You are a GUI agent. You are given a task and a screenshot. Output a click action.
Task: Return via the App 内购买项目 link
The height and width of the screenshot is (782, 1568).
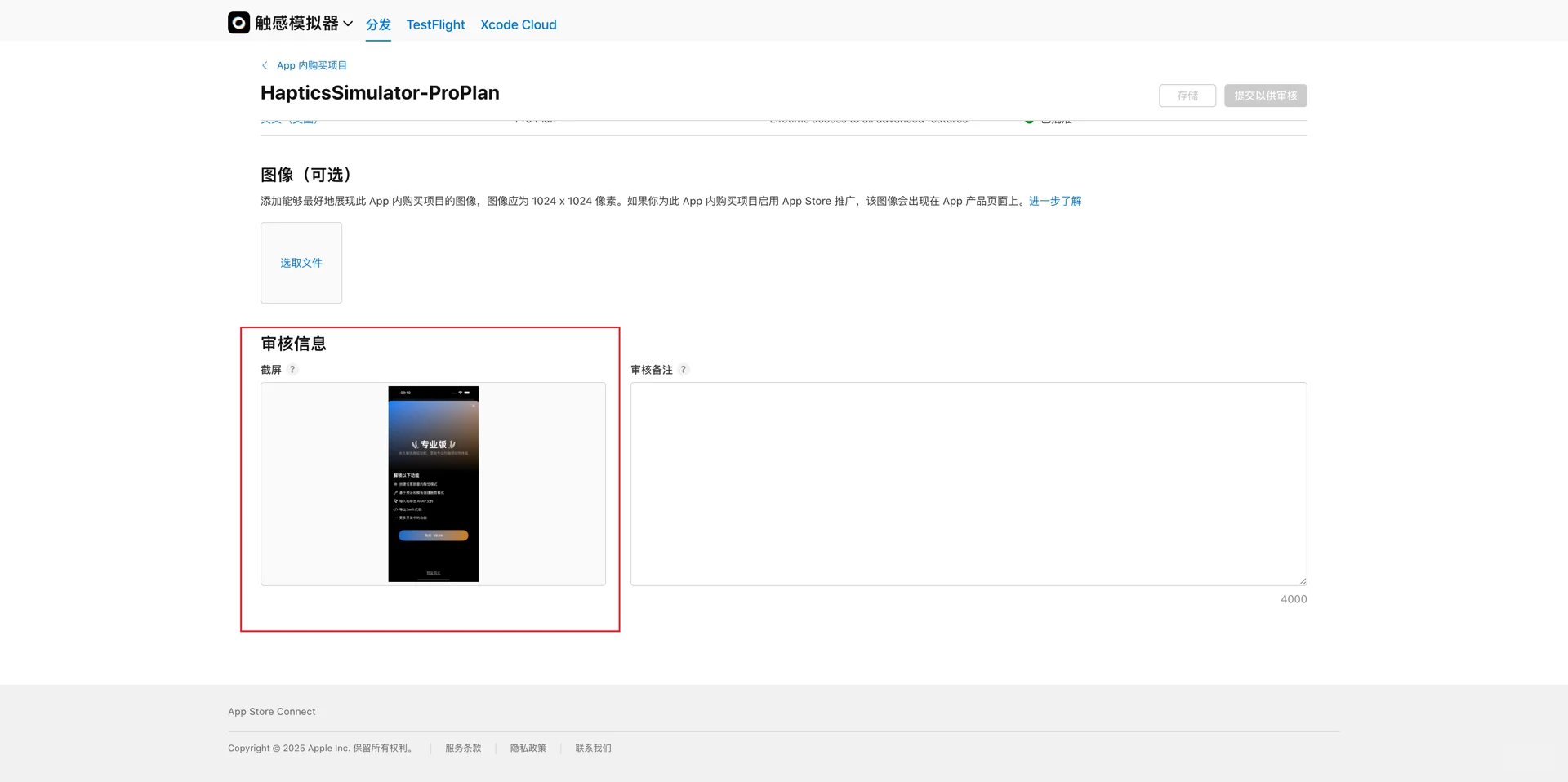click(311, 64)
